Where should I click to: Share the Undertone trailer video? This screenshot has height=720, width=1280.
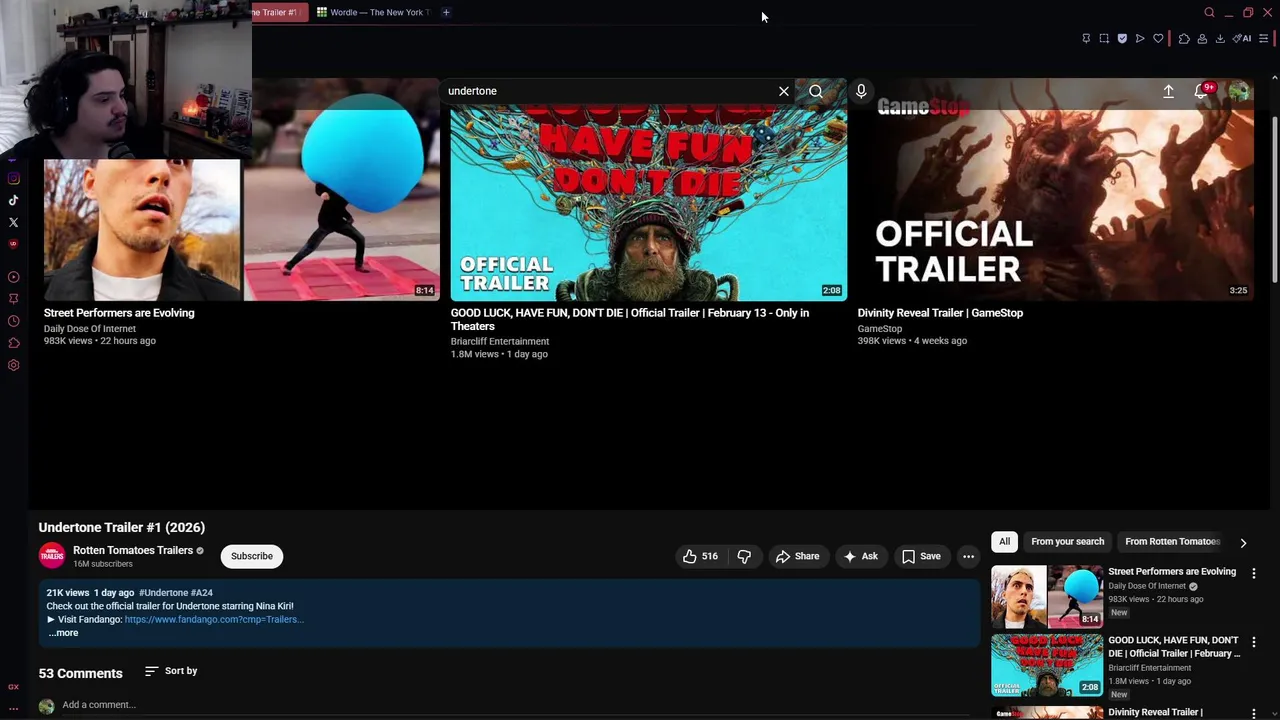click(797, 556)
